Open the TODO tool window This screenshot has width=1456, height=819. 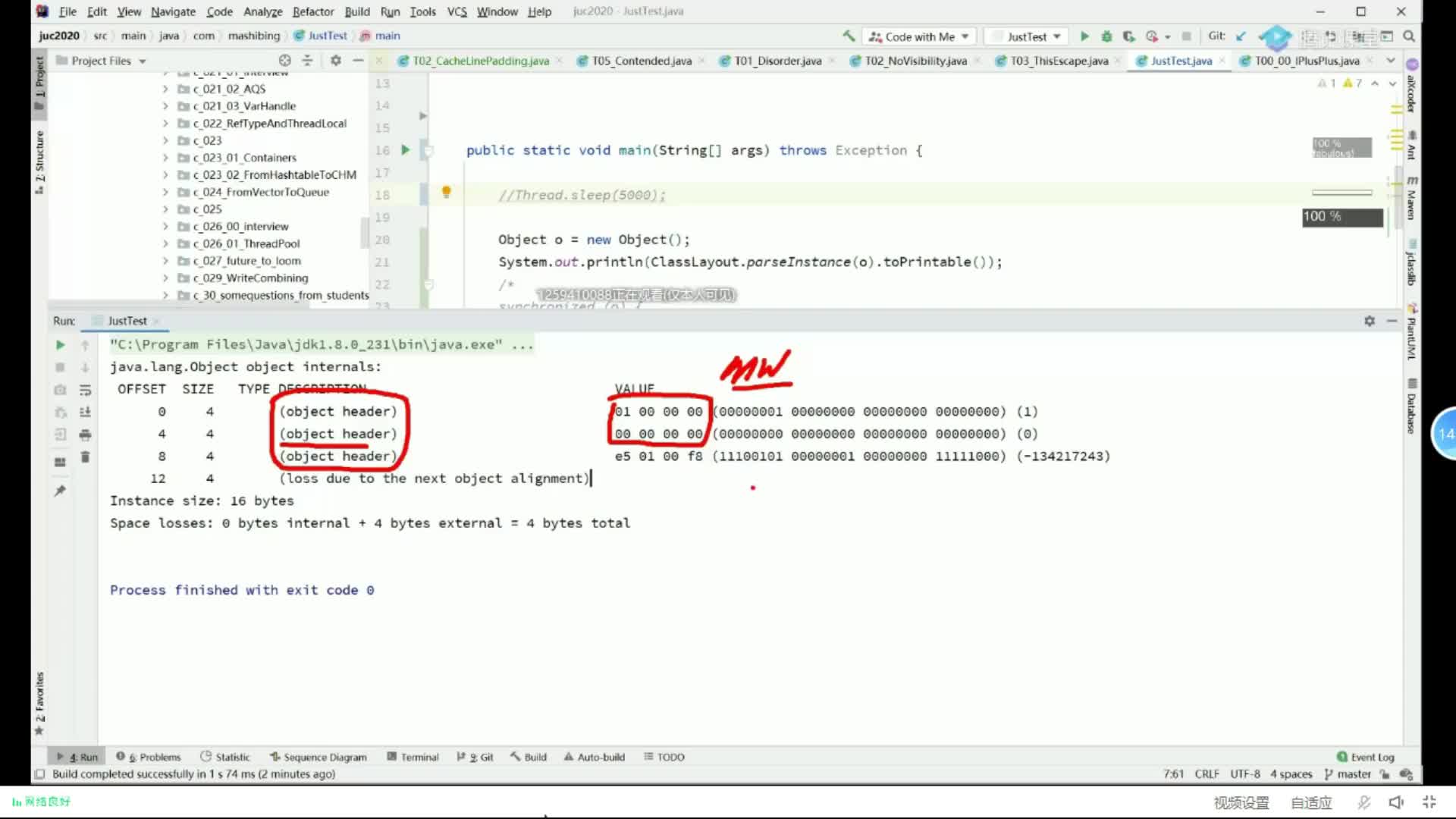[664, 757]
